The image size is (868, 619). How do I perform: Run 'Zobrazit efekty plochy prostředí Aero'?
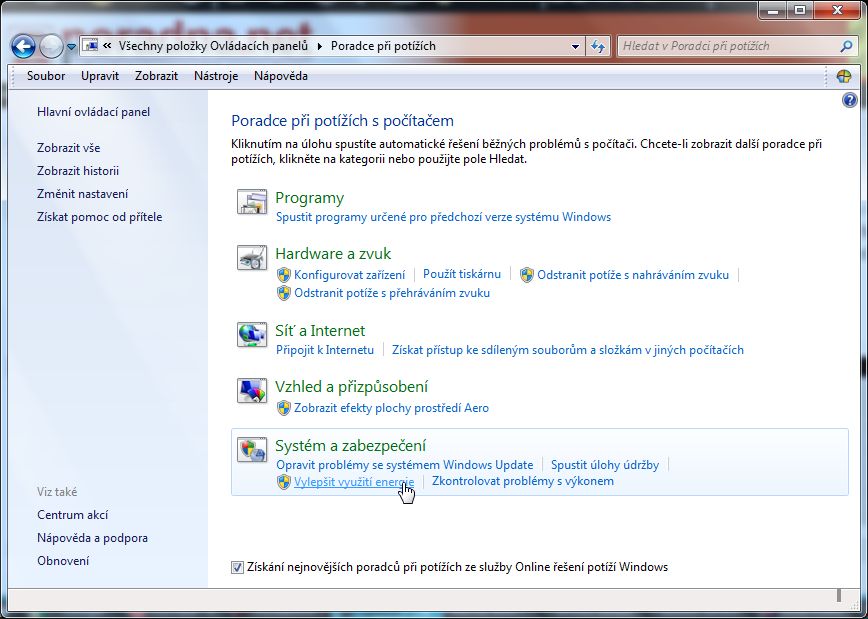point(391,408)
